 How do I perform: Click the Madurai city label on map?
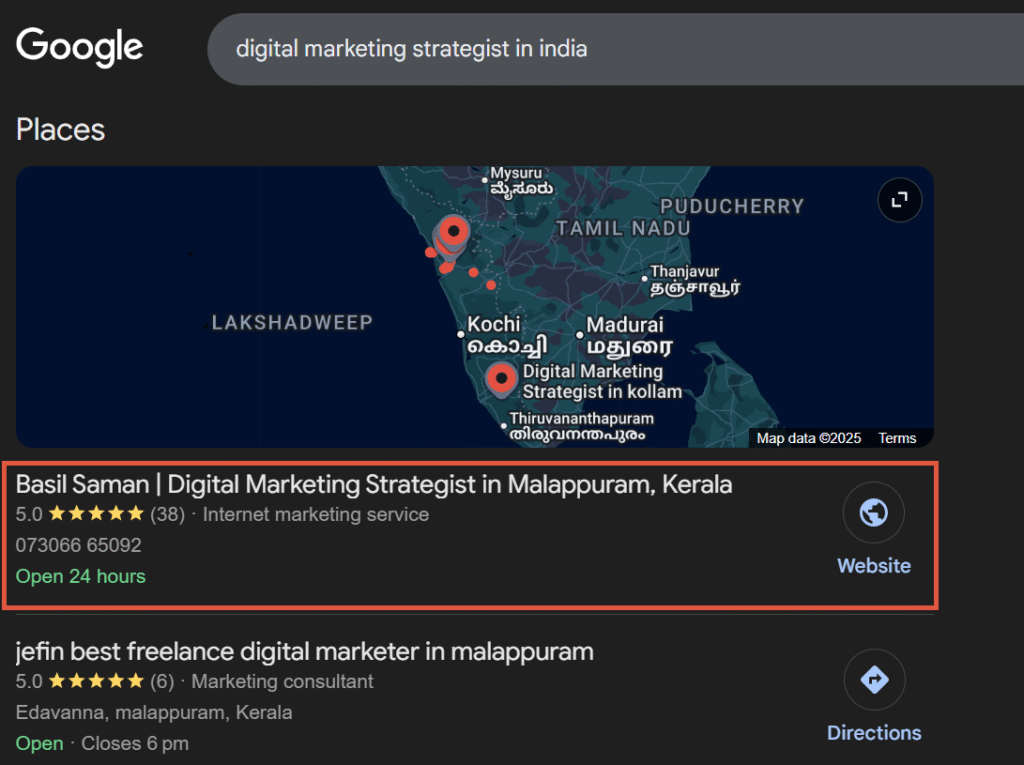(x=624, y=325)
